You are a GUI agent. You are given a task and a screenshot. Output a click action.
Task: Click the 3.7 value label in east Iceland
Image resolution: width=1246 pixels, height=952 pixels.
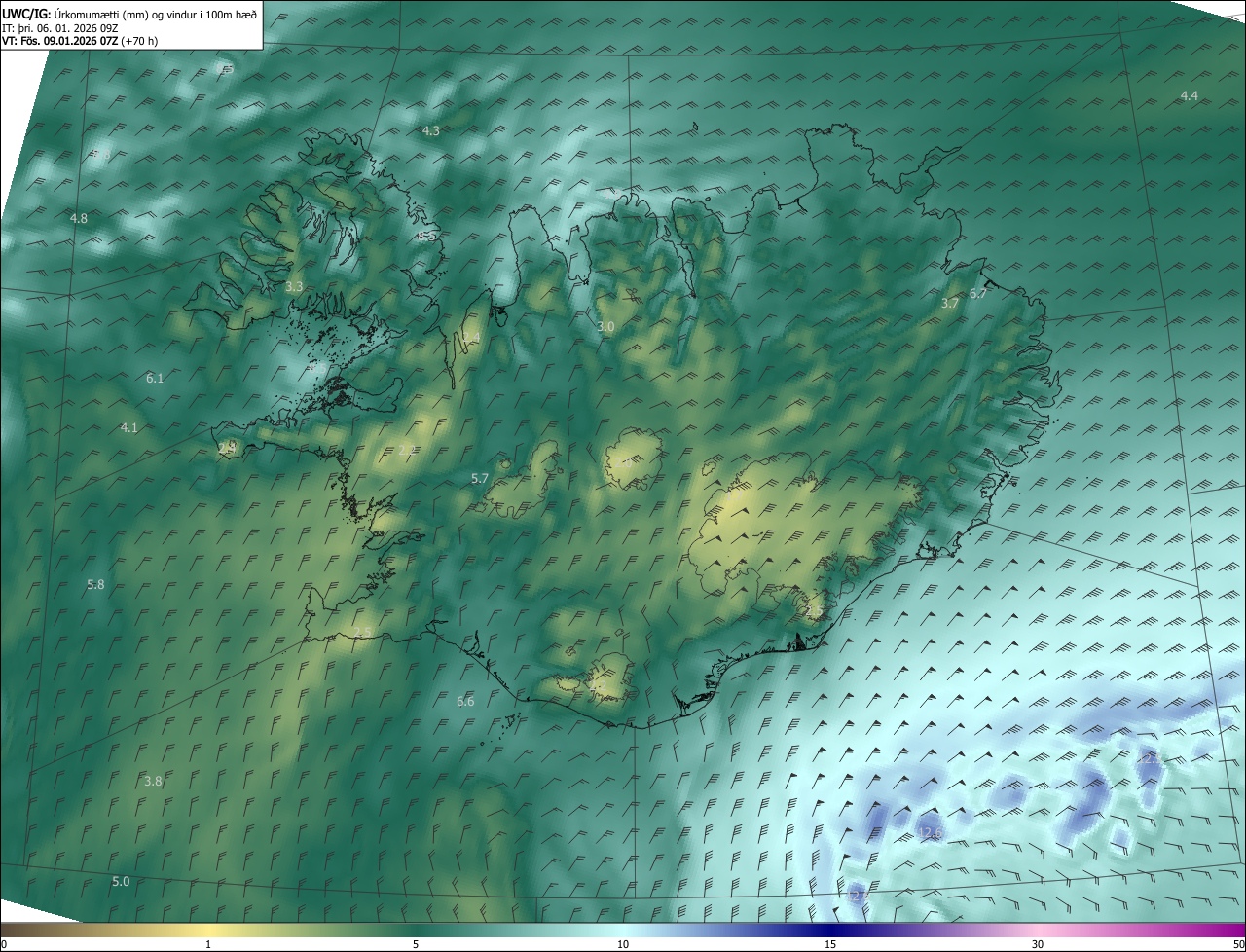(x=950, y=303)
